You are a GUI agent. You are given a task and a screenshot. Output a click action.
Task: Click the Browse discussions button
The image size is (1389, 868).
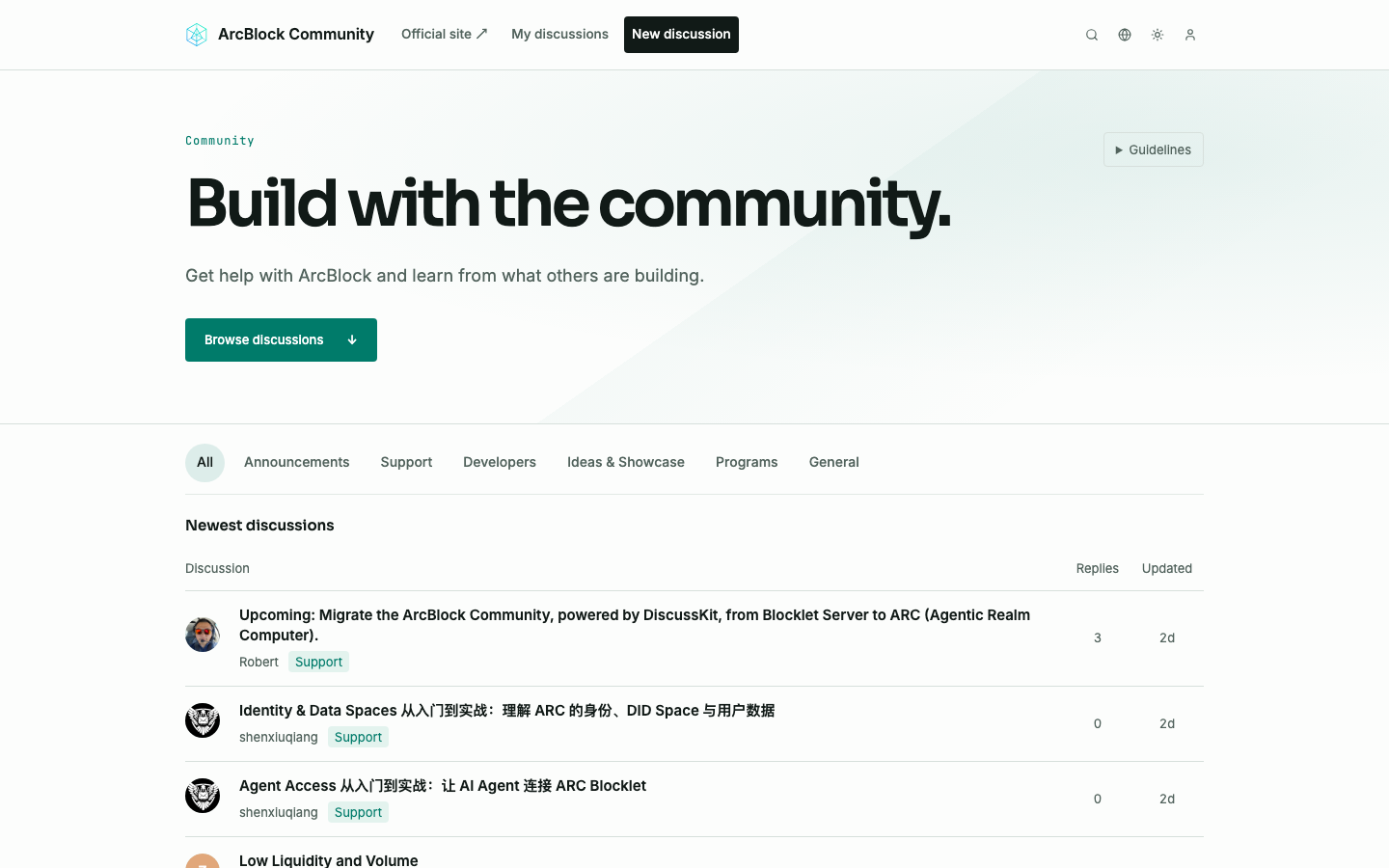click(x=281, y=339)
